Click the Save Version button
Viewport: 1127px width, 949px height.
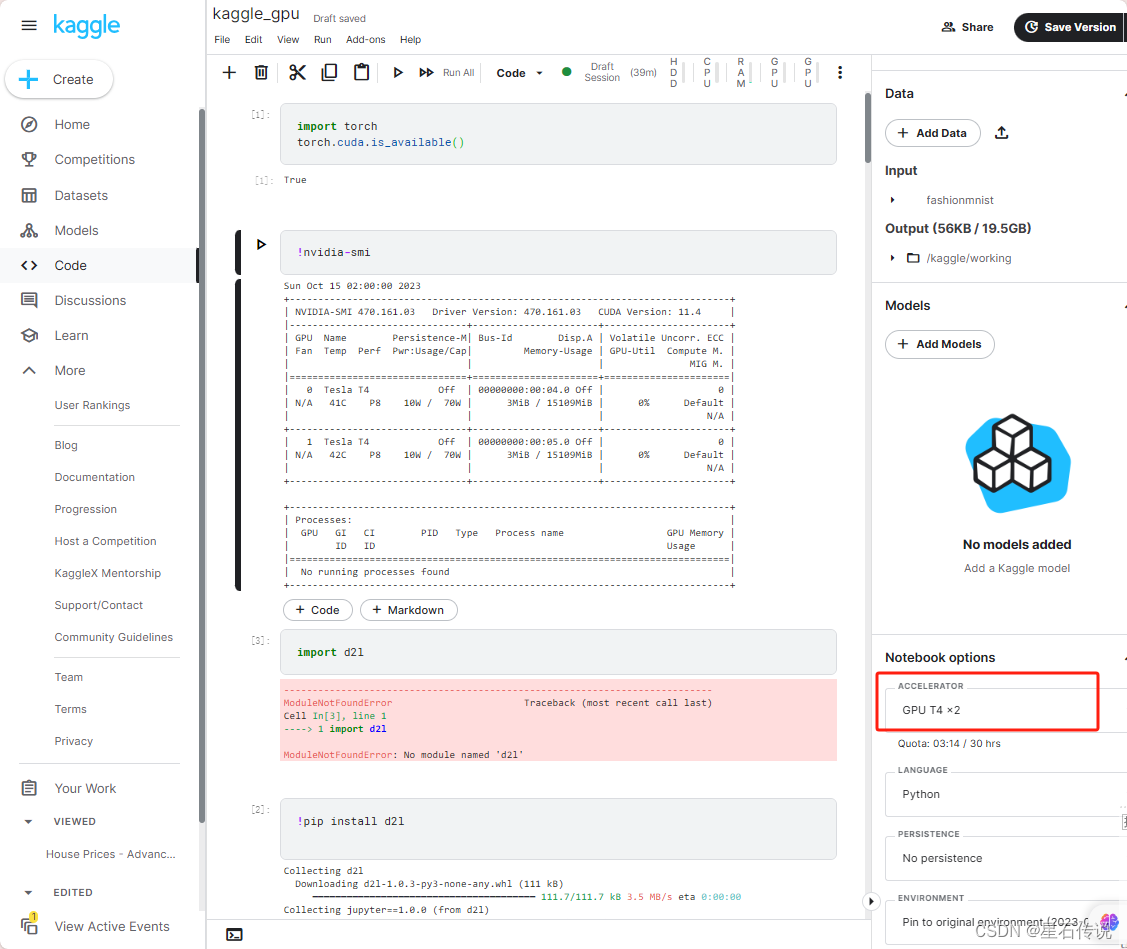point(1070,27)
